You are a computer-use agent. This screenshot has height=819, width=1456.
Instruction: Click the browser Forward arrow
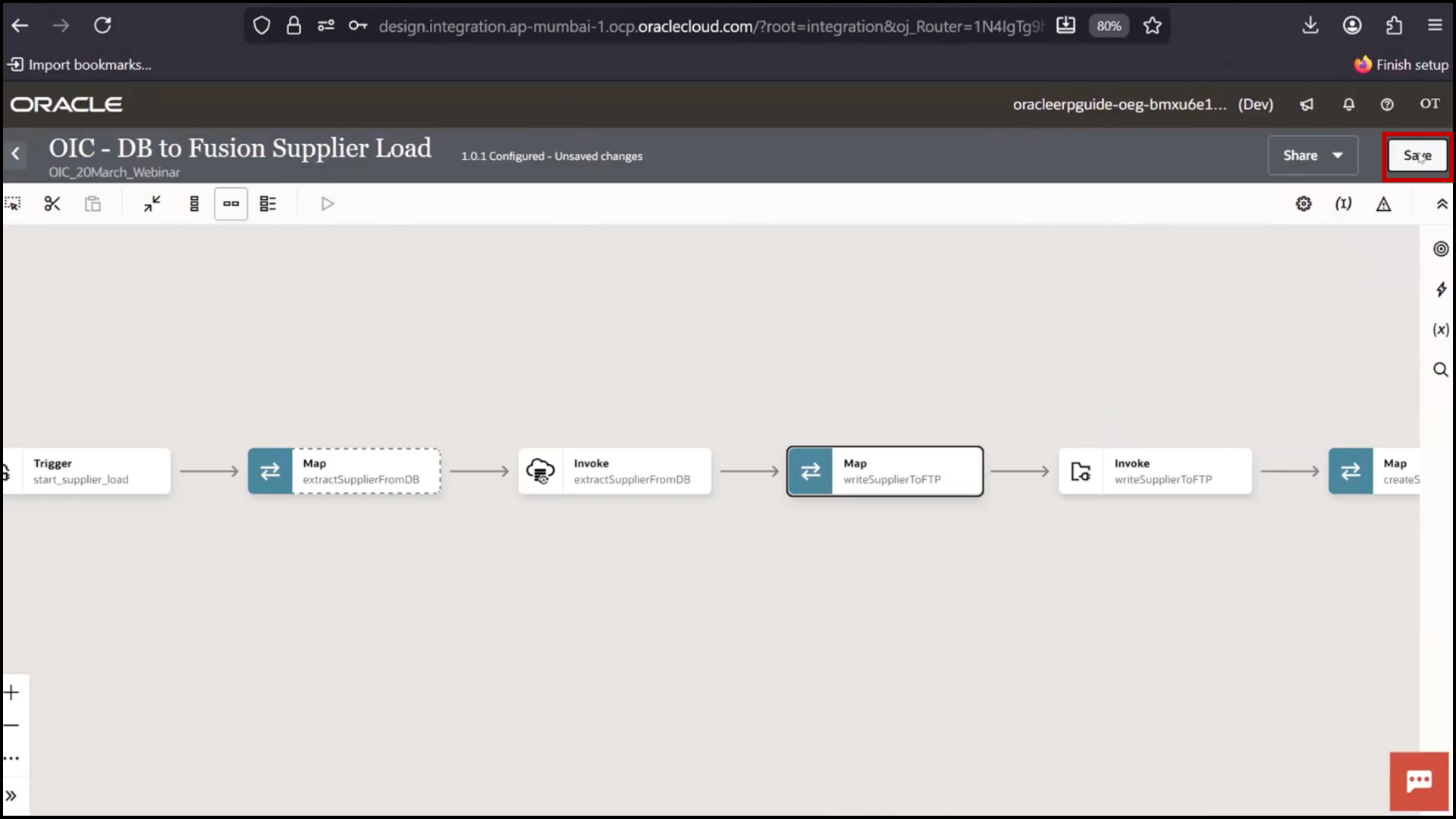click(61, 26)
